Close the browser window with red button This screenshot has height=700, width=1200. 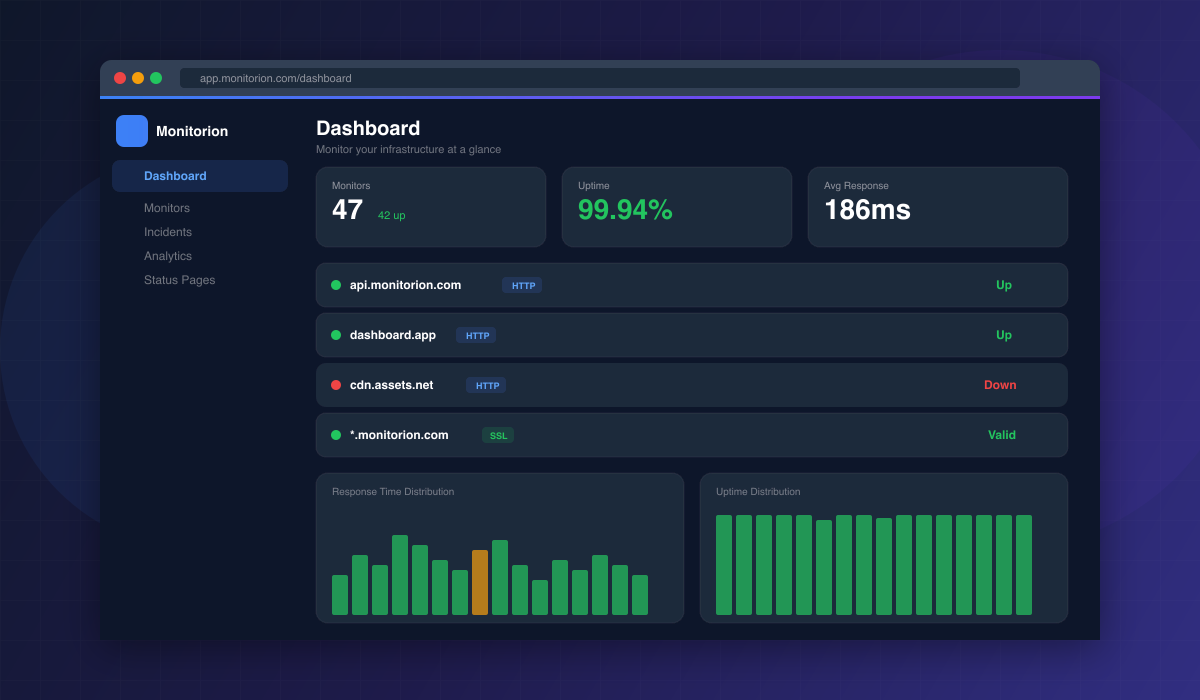(x=120, y=78)
